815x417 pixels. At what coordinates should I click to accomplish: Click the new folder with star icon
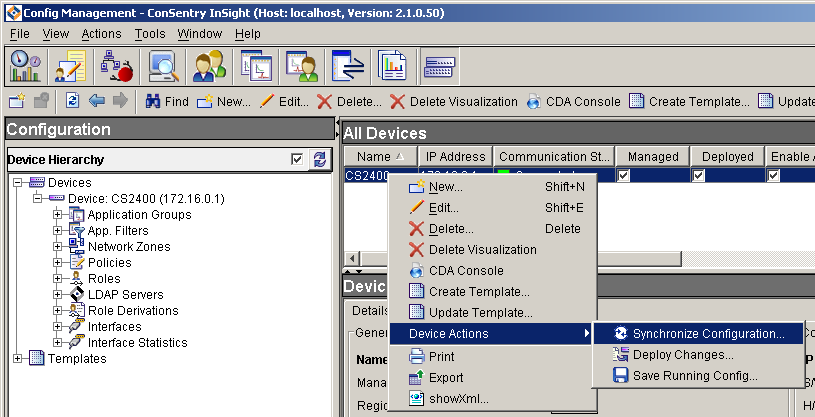tap(17, 101)
